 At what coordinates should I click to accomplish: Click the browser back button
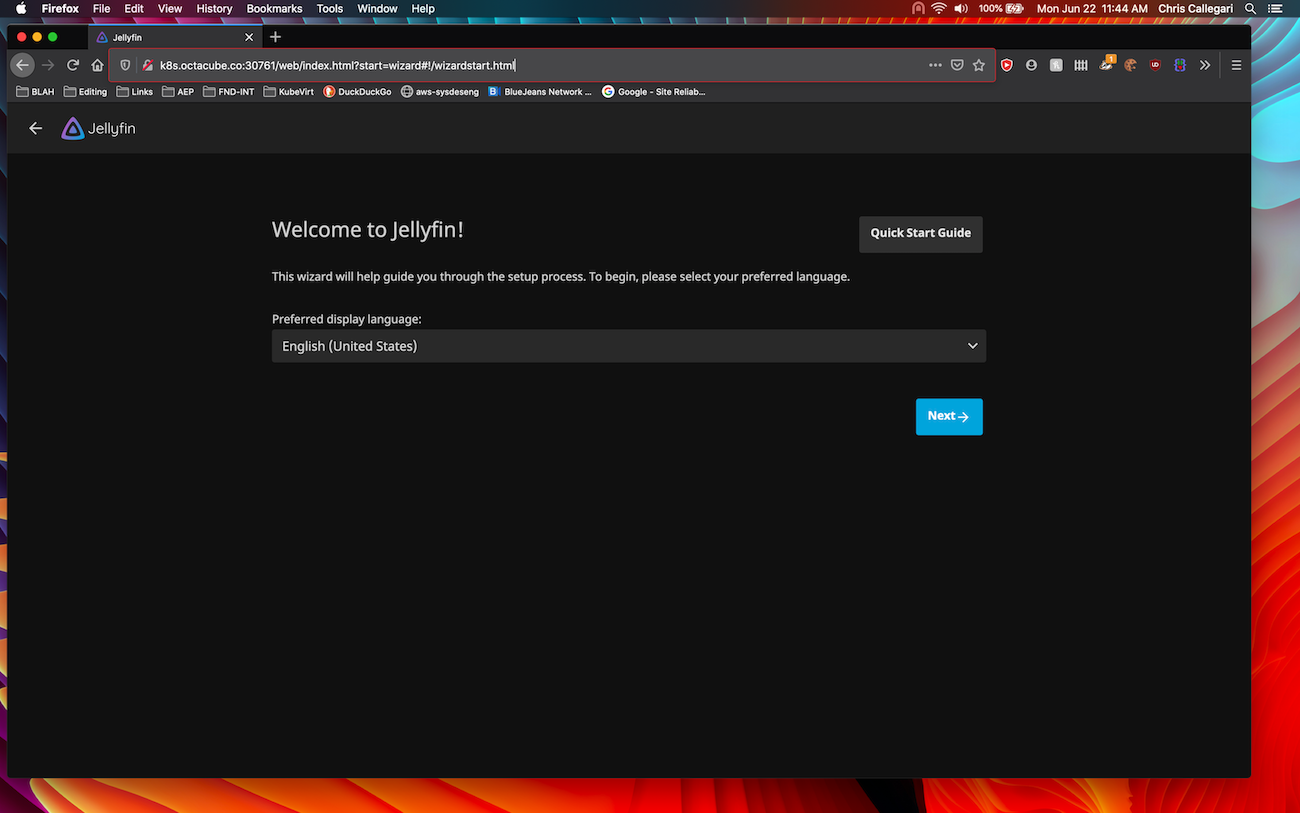[x=22, y=65]
